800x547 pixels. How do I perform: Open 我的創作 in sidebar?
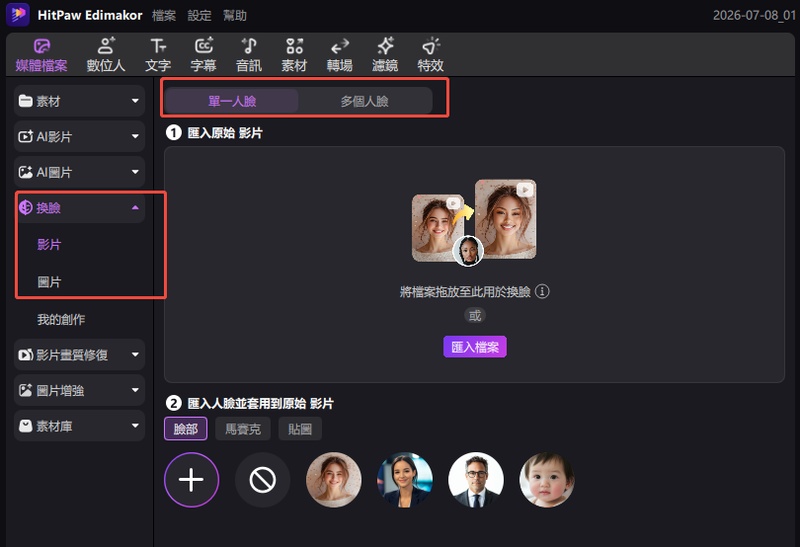61,319
